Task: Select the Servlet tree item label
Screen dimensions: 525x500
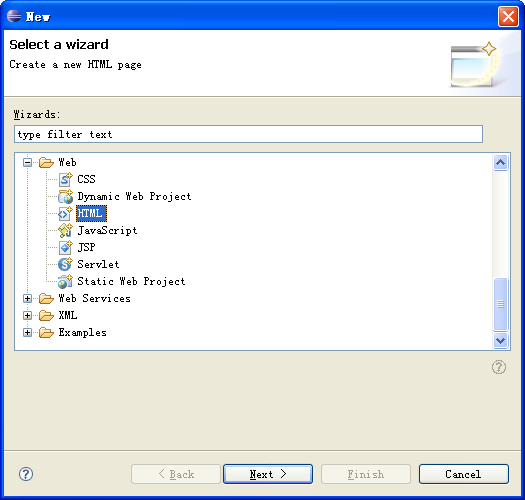Action: [98, 264]
